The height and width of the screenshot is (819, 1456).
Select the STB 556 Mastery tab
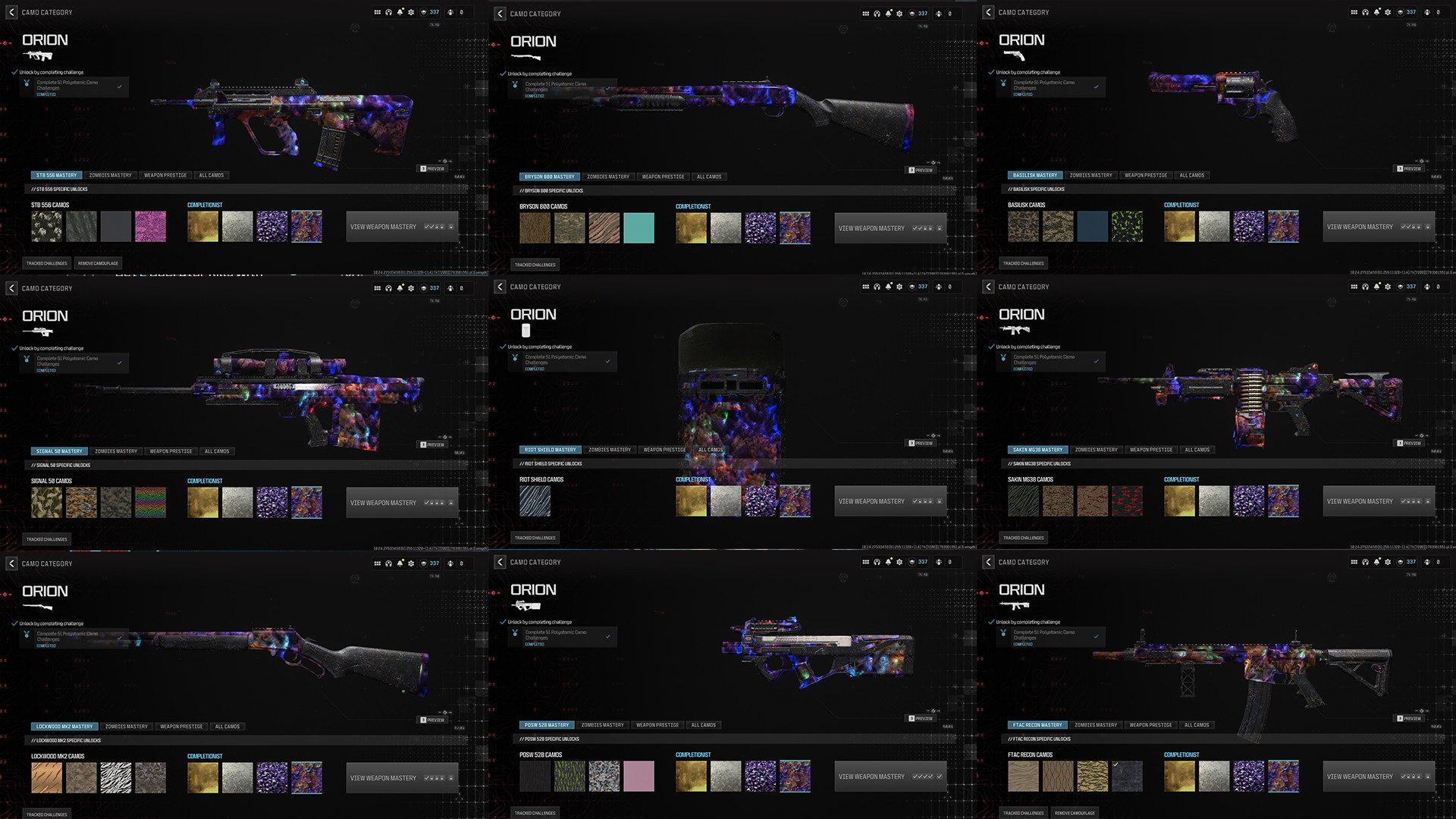click(57, 175)
